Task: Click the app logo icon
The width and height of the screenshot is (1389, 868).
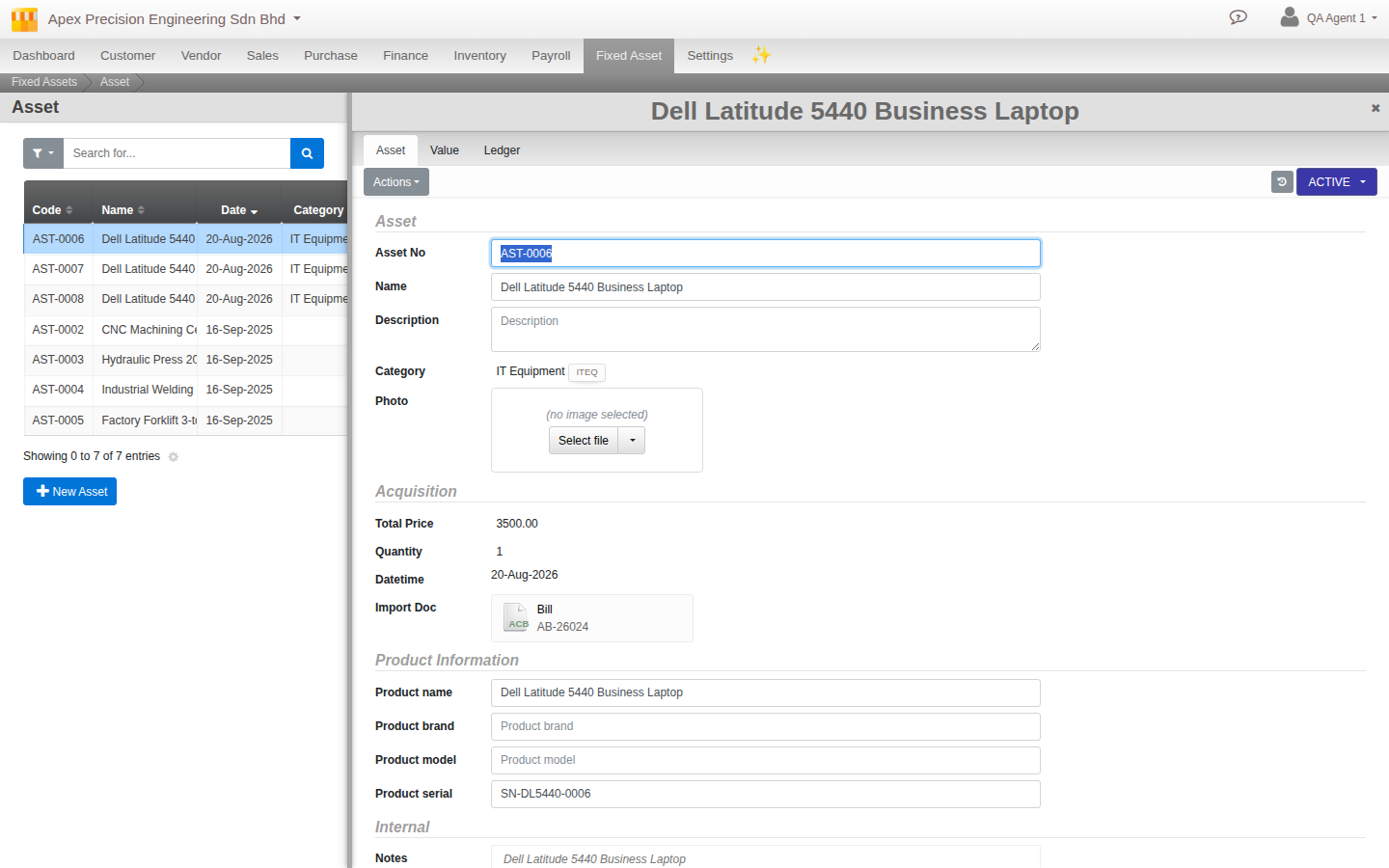Action: coord(24,19)
